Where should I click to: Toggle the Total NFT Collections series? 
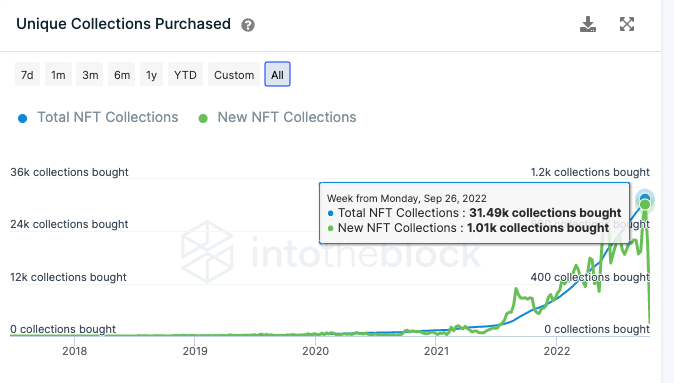107,117
